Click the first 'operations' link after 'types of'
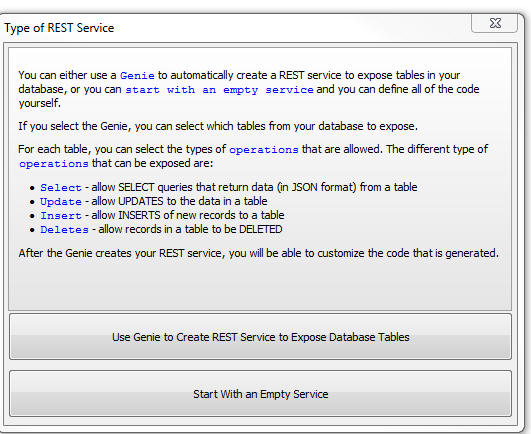 264,149
